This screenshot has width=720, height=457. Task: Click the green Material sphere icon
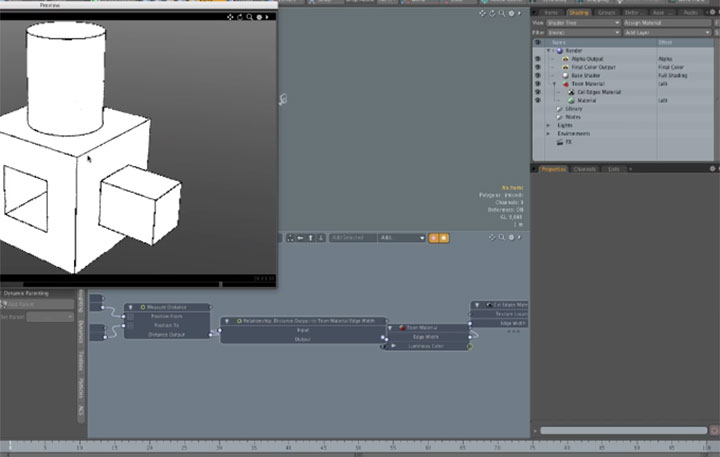pyautogui.click(x=571, y=101)
